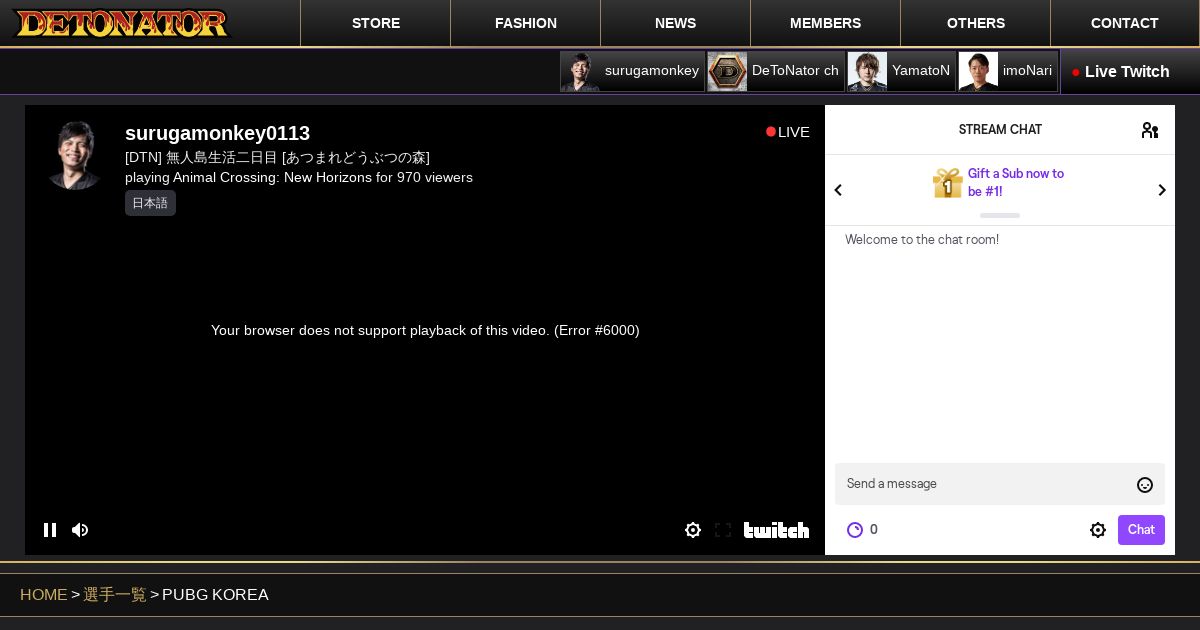Click PUBG KOREA breadcrumb text

click(215, 595)
